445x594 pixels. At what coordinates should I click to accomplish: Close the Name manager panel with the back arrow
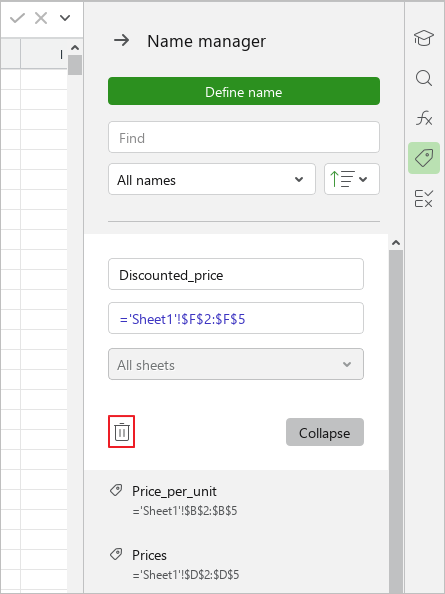122,40
